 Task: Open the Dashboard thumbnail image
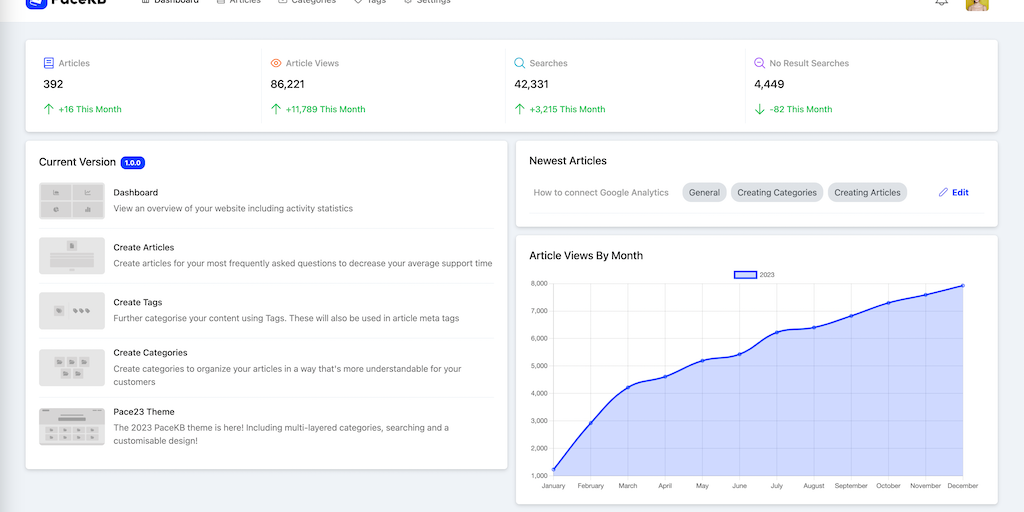72,201
